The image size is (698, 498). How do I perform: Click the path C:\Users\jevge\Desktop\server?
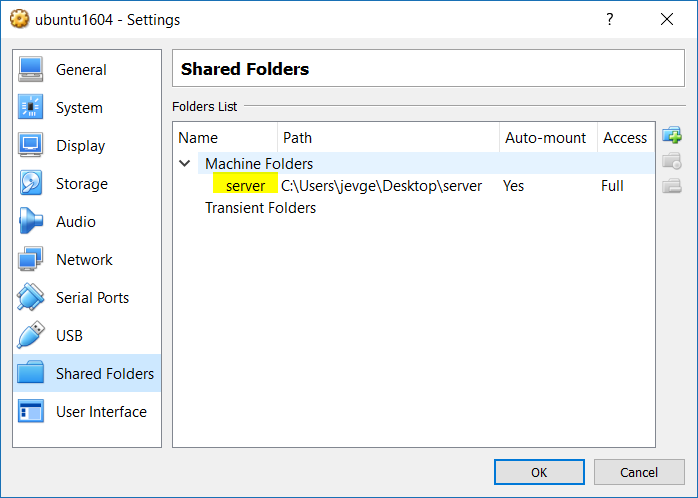(381, 186)
